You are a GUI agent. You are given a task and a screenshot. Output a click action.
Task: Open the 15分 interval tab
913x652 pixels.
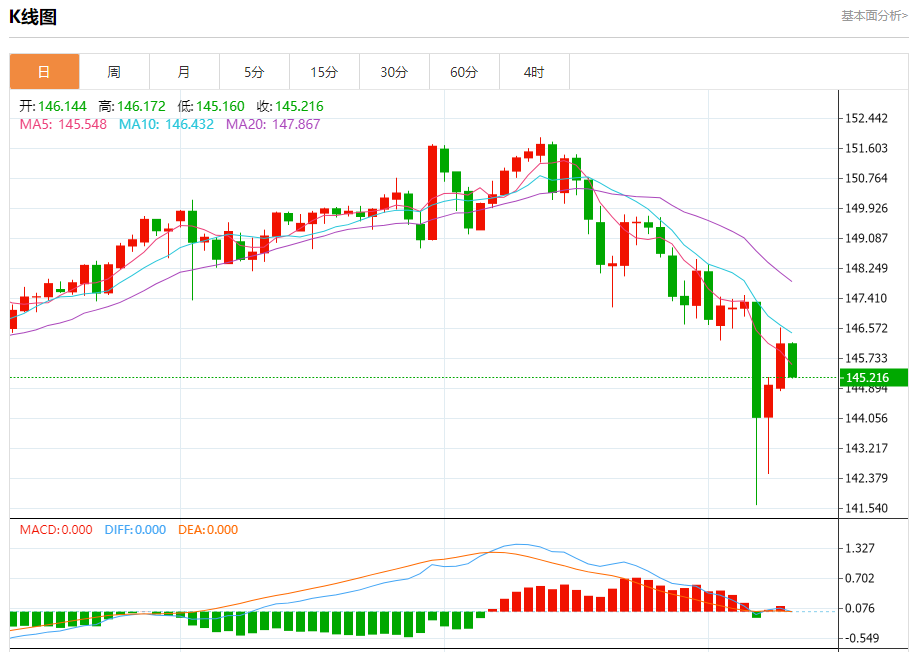click(324, 72)
